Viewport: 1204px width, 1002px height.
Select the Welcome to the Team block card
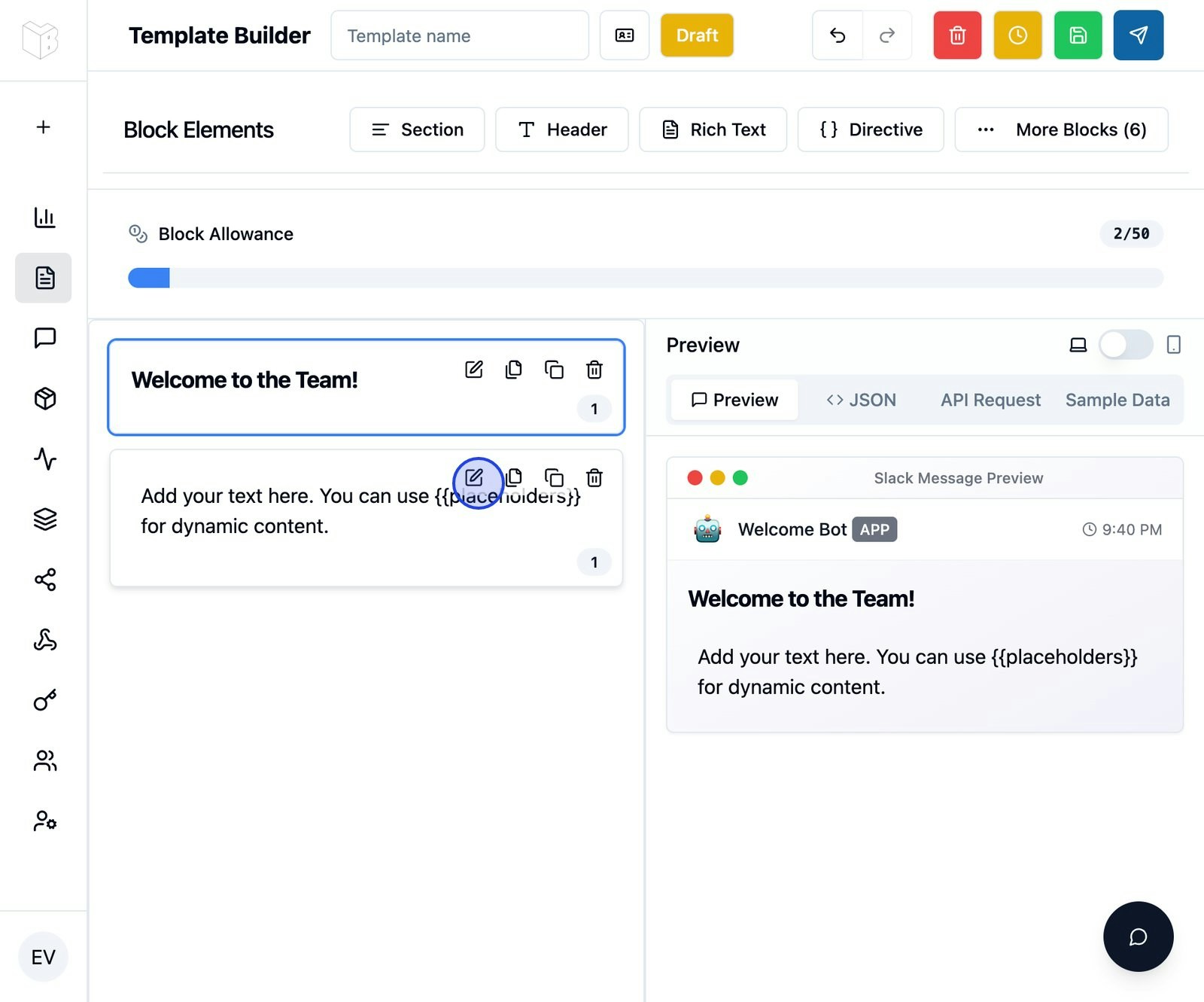point(366,387)
